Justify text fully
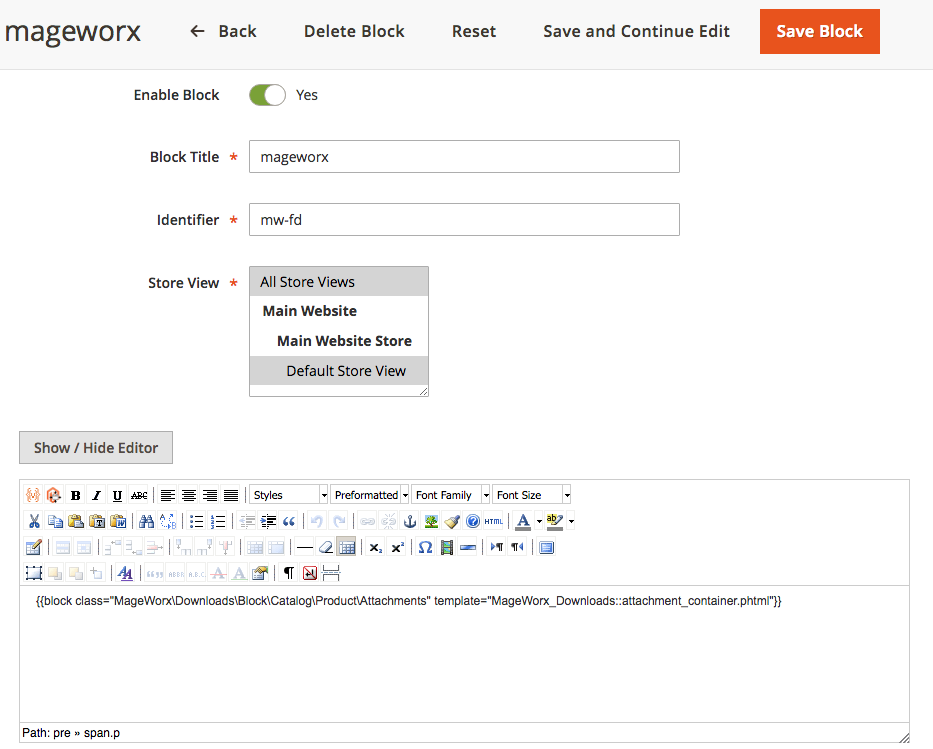 231,495
